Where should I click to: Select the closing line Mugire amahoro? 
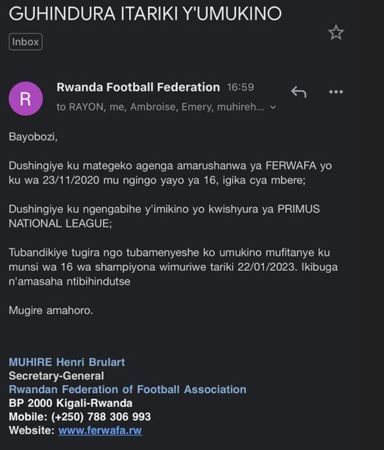[x=51, y=311]
